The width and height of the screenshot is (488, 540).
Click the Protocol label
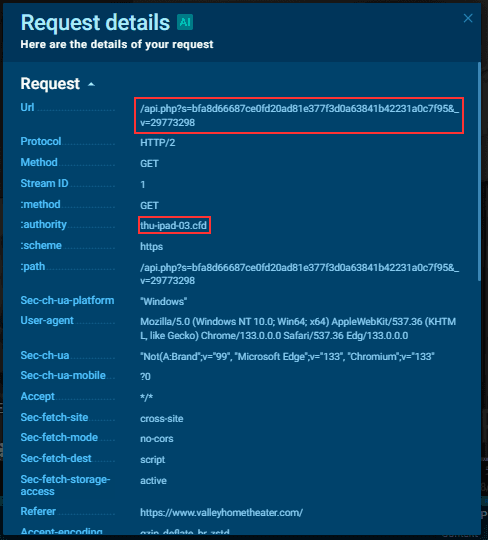(41, 141)
